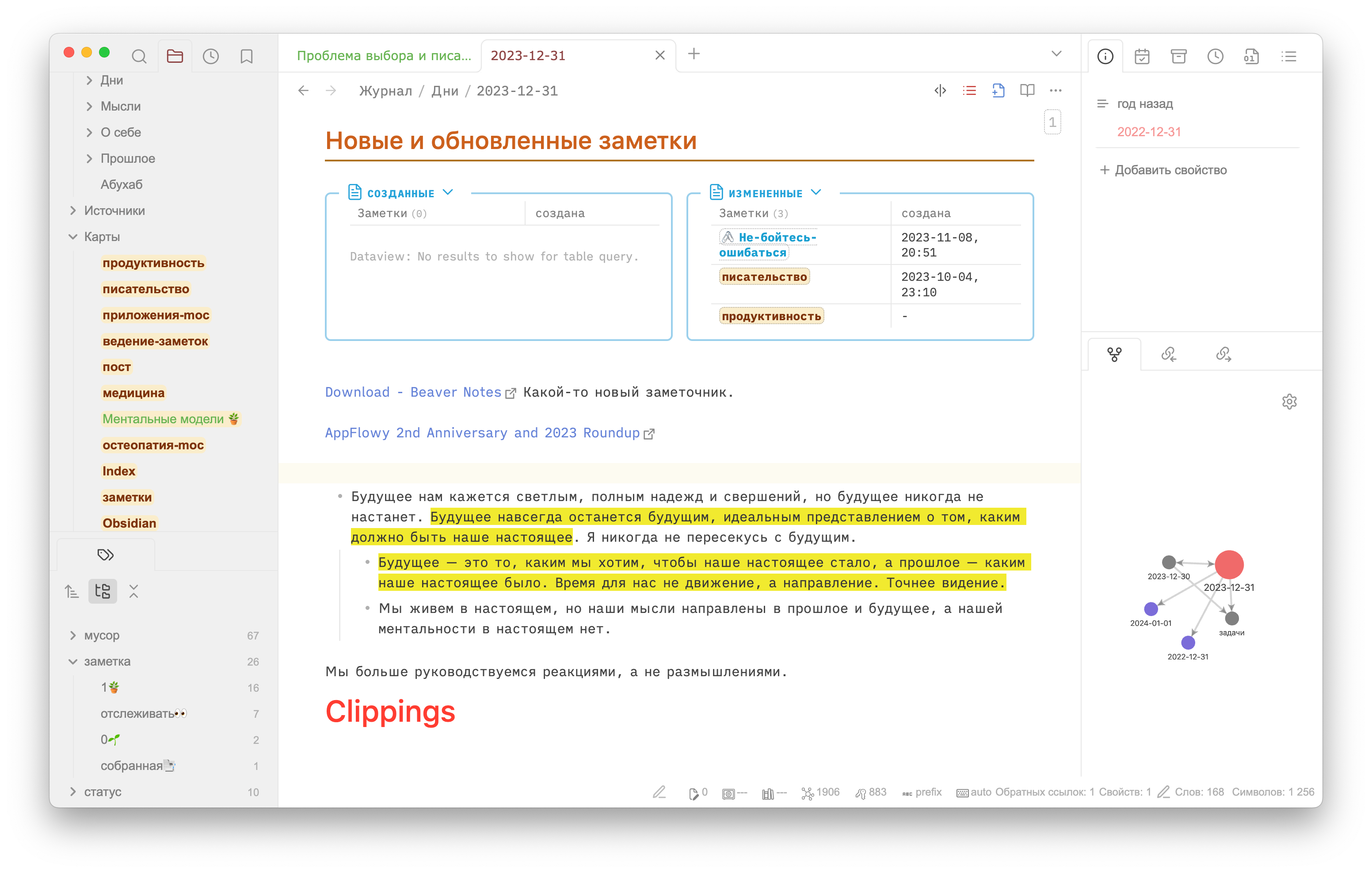
Task: Open the tags pane icon
Action: (x=105, y=554)
